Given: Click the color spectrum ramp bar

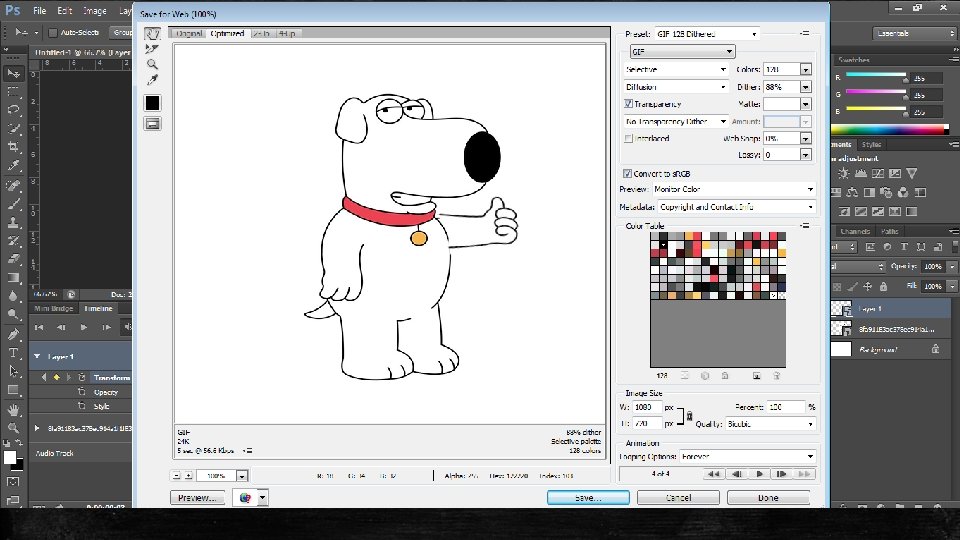Looking at the screenshot, I should [x=889, y=129].
